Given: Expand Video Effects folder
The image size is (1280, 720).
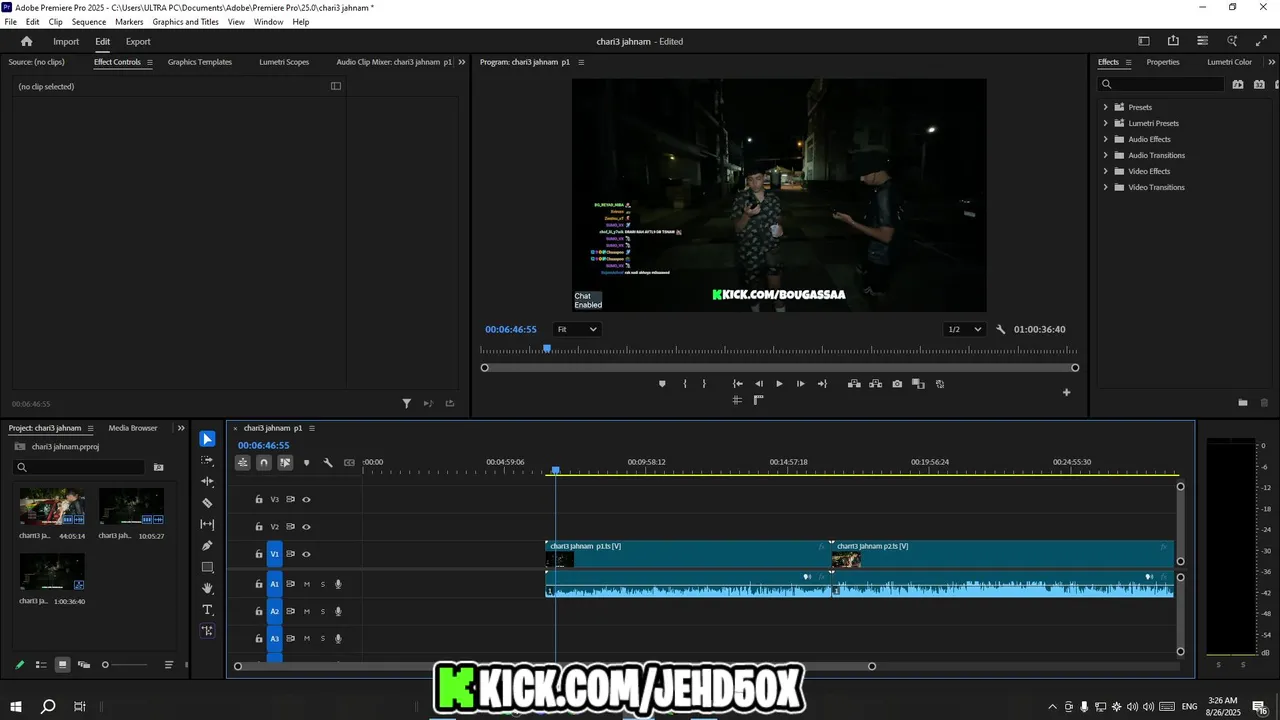Looking at the screenshot, I should point(1105,171).
